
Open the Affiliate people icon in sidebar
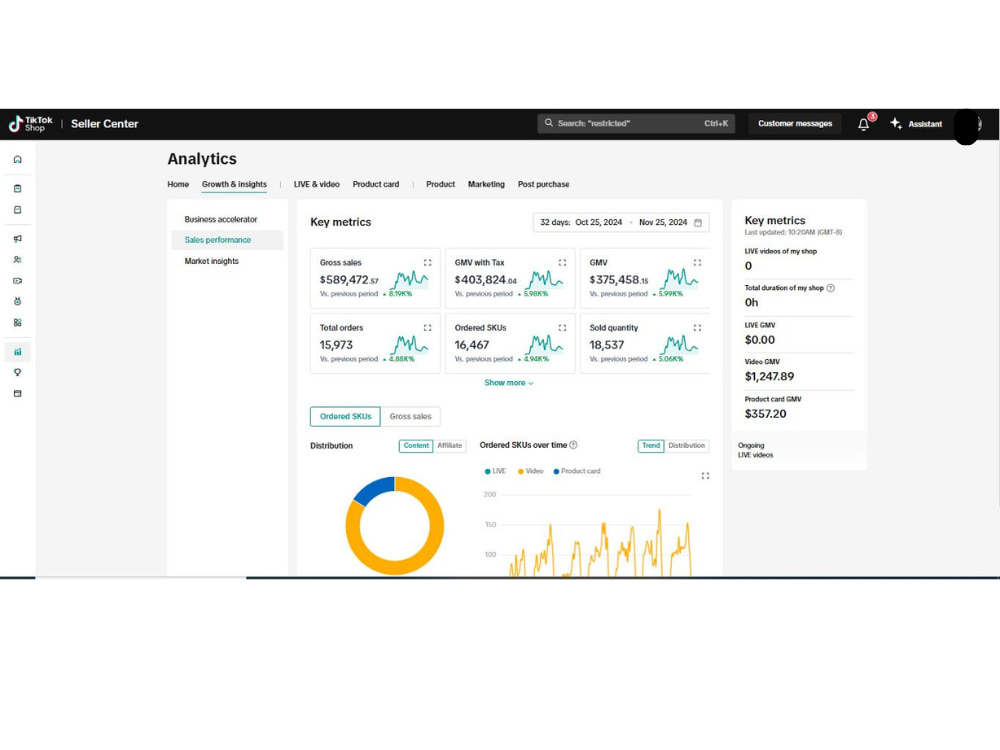(18, 260)
